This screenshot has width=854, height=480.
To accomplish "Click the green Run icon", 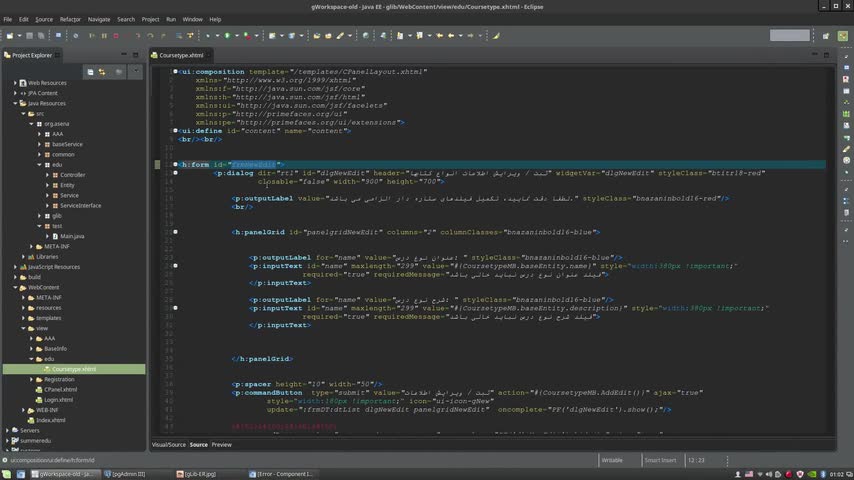I will pos(228,36).
